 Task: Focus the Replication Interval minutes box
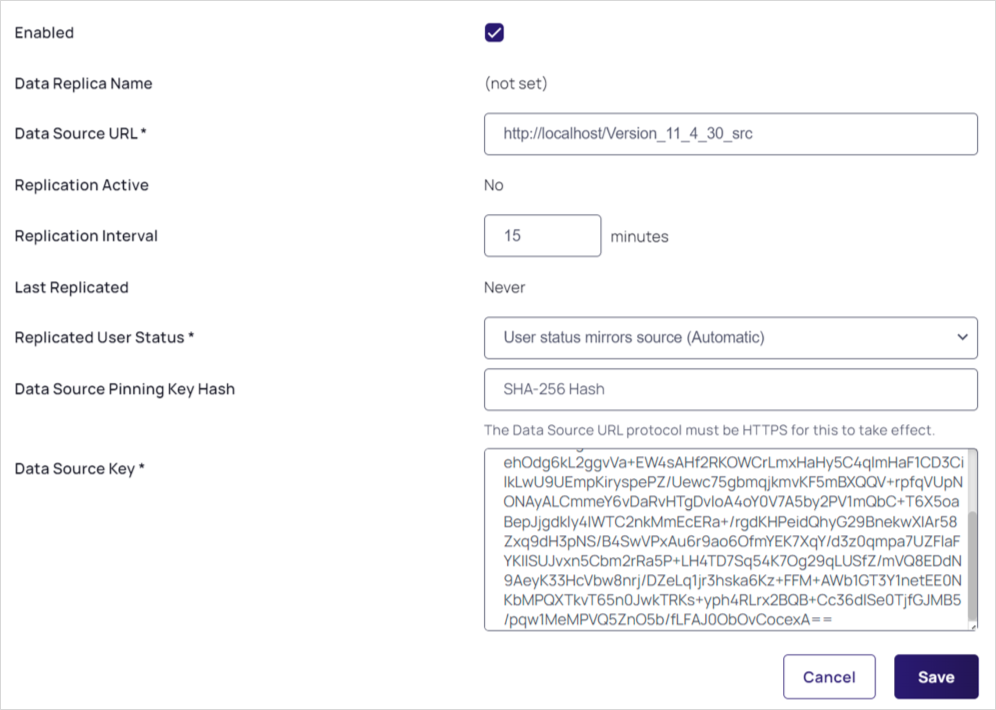point(542,236)
